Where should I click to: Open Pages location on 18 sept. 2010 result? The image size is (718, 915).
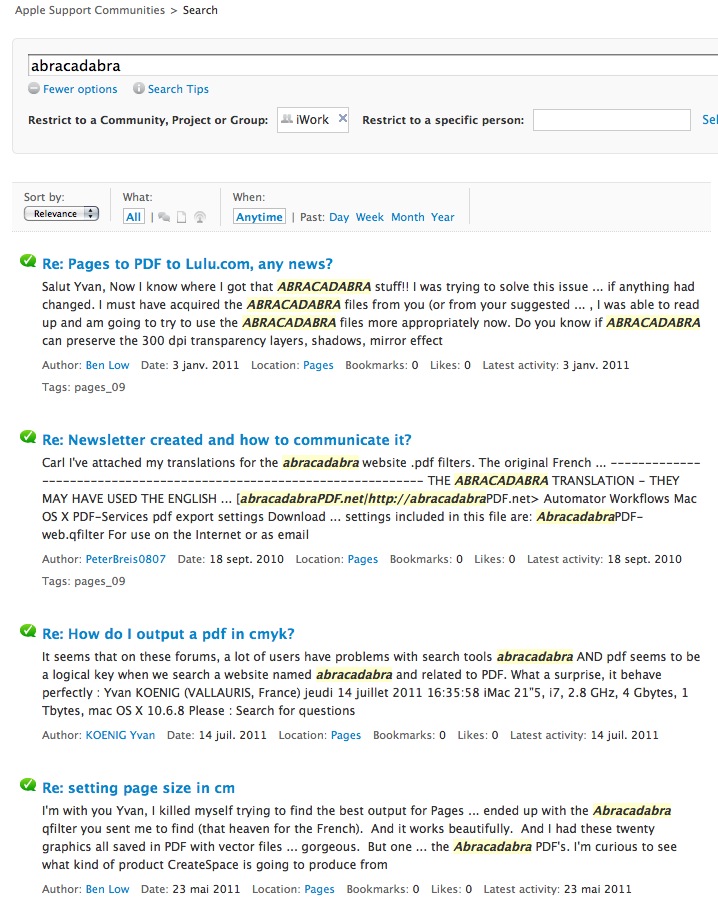coord(363,559)
